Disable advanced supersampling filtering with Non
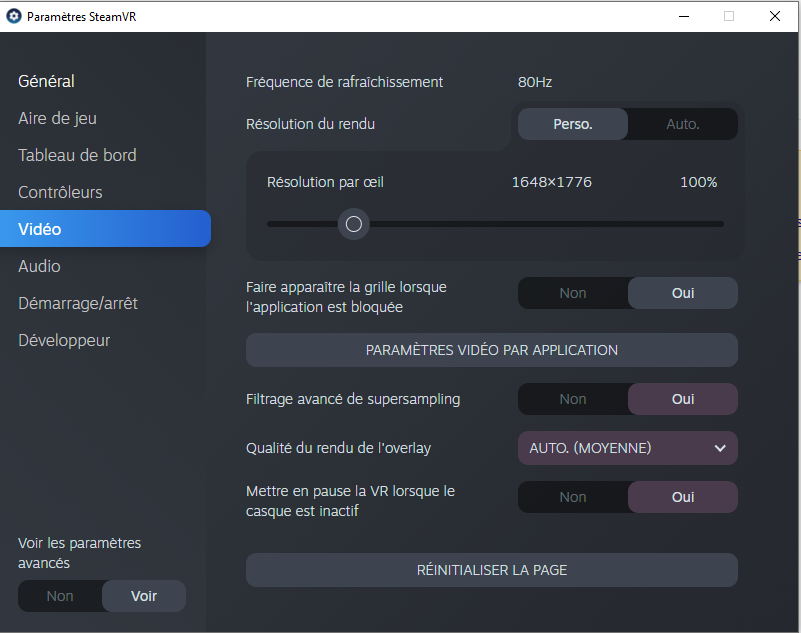 pos(573,399)
